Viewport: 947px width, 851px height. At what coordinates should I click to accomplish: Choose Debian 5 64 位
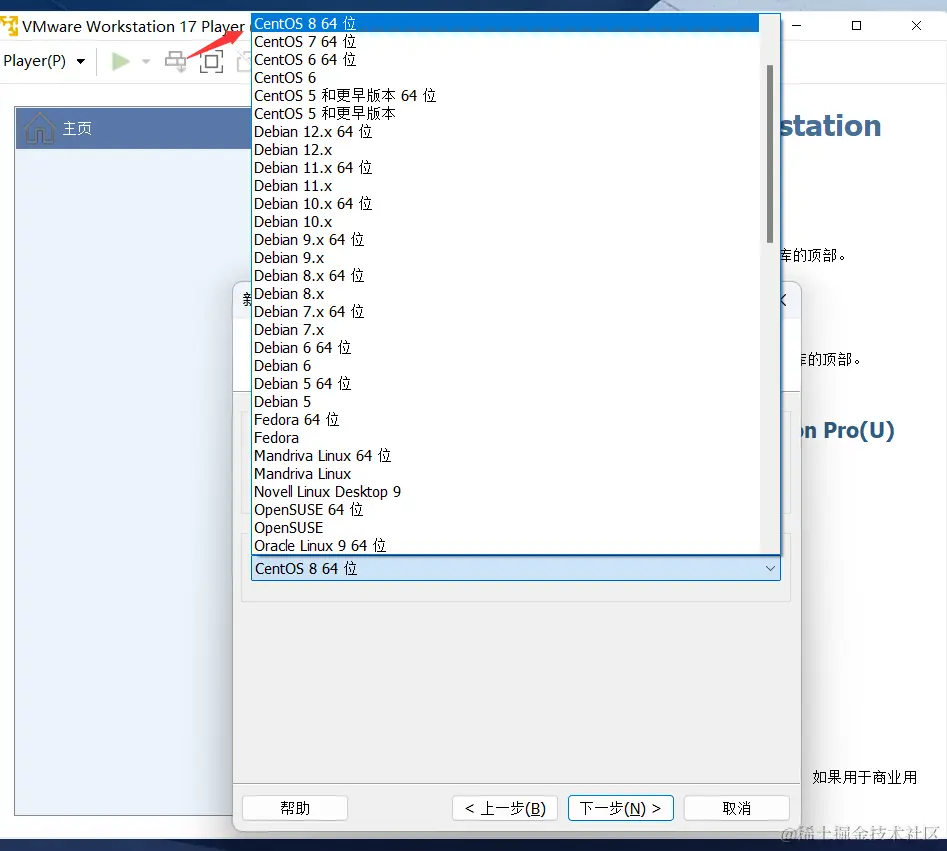point(505,384)
